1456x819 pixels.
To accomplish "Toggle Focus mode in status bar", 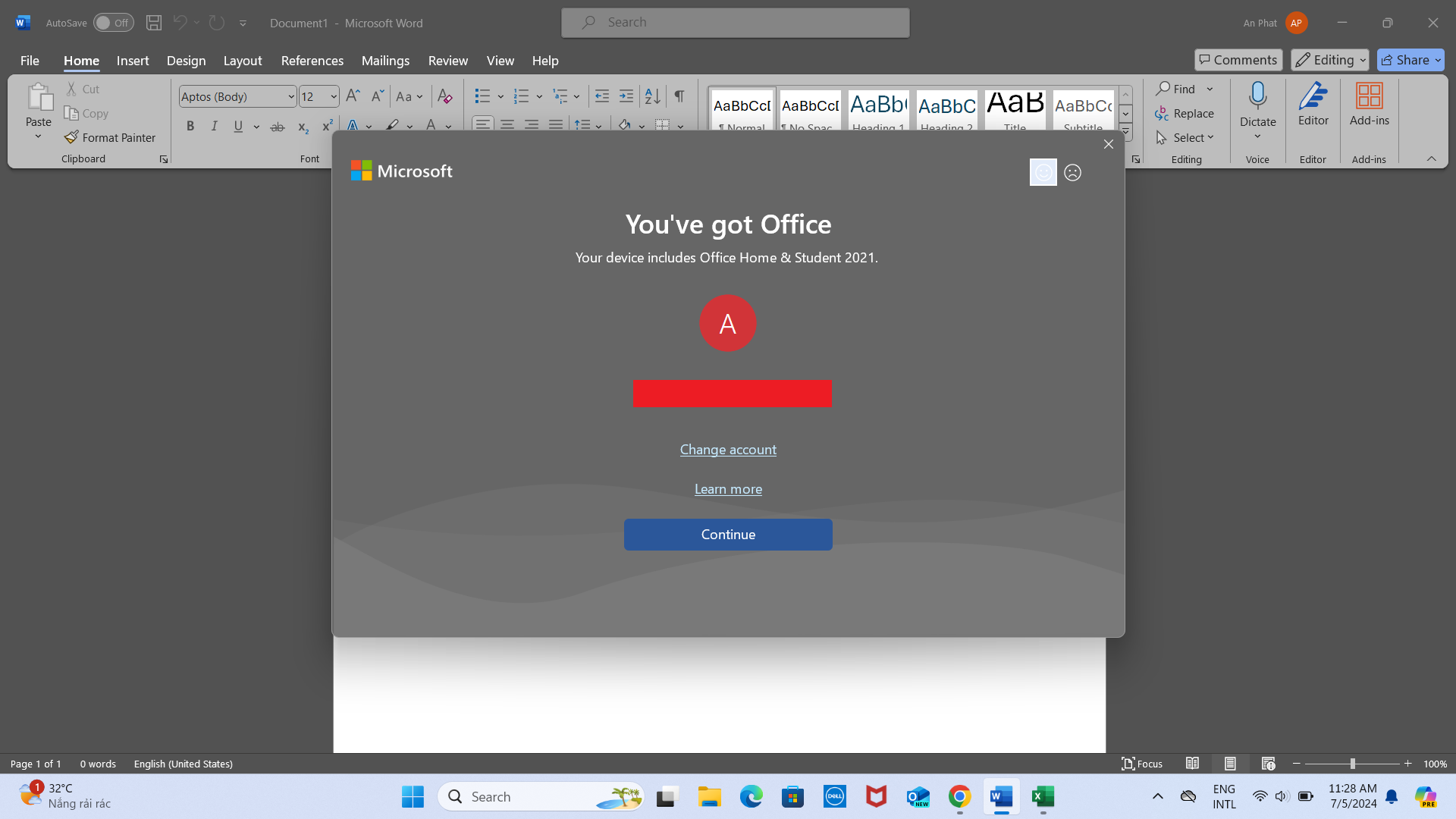I will (x=1142, y=764).
